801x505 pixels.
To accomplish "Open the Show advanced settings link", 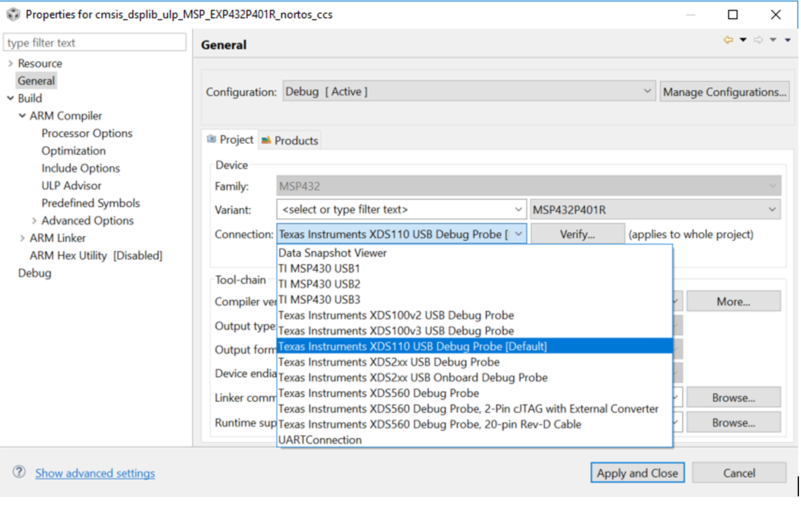I will 95,474.
